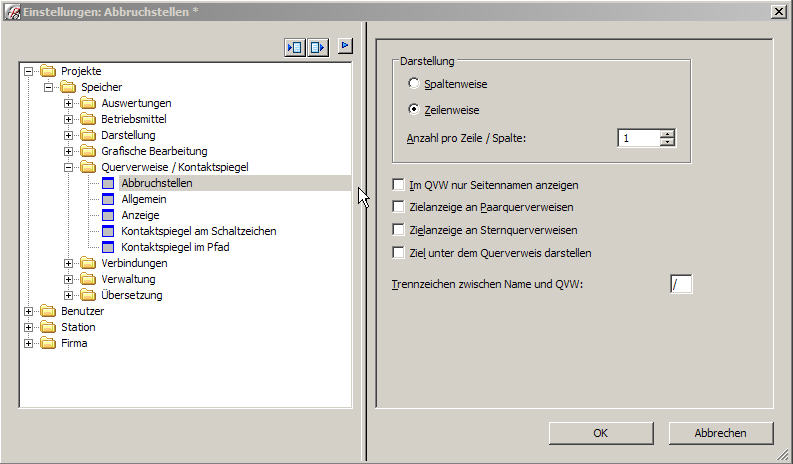Check Zielanzeige an Sternquerverweisen
The image size is (793, 464).
click(x=399, y=230)
